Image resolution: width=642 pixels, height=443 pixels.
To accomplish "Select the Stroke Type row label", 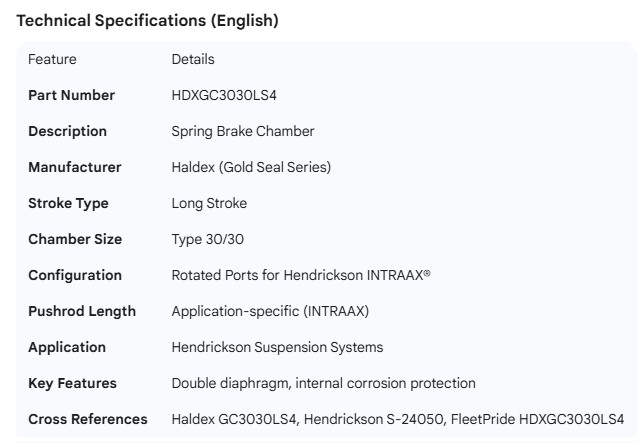I will (68, 203).
